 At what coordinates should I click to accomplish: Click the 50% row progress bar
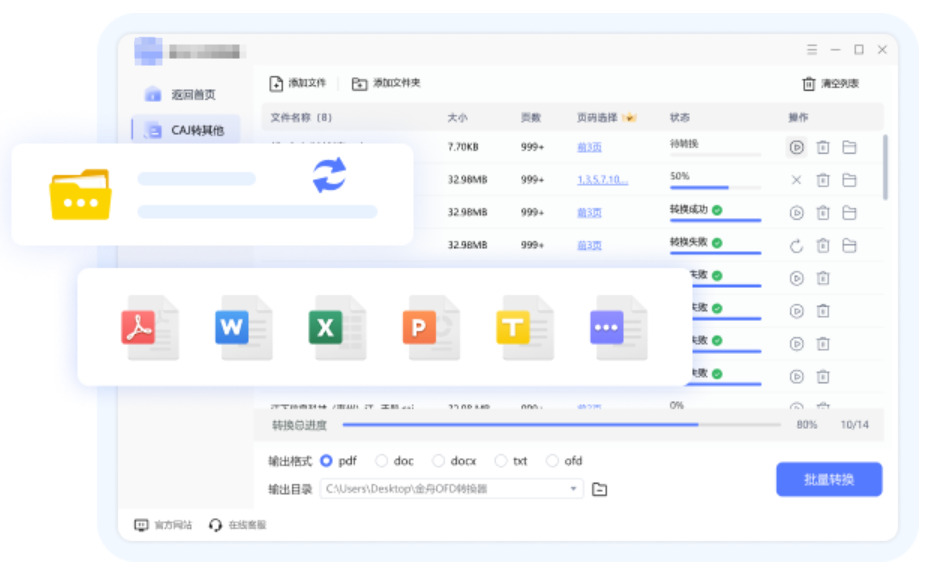715,188
